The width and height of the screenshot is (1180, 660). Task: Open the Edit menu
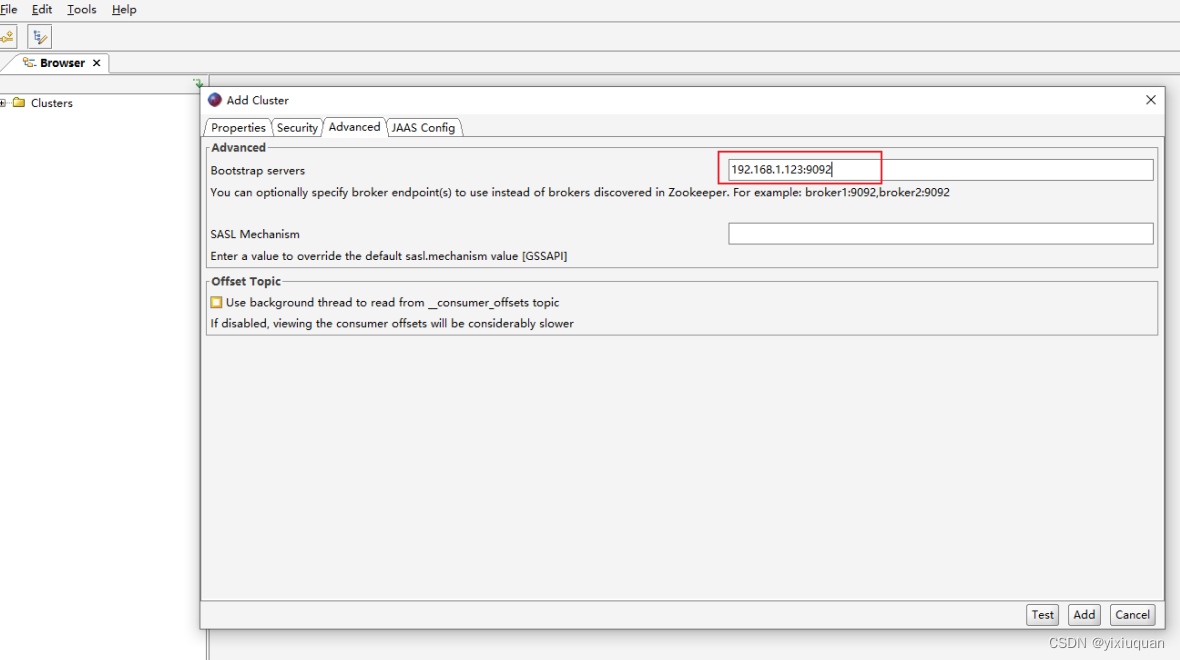[41, 10]
